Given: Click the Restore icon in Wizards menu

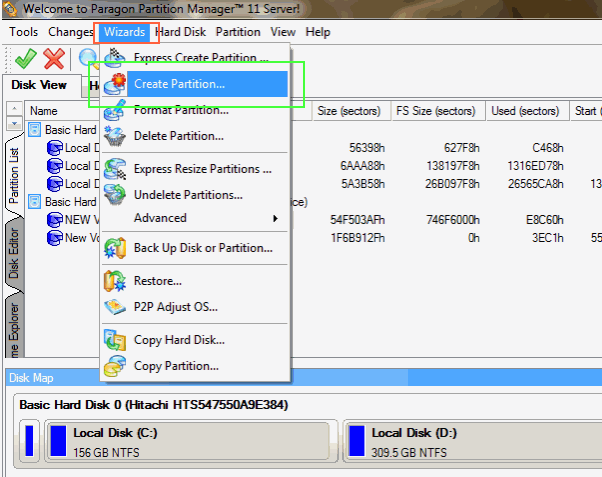Looking at the screenshot, I should click(116, 281).
